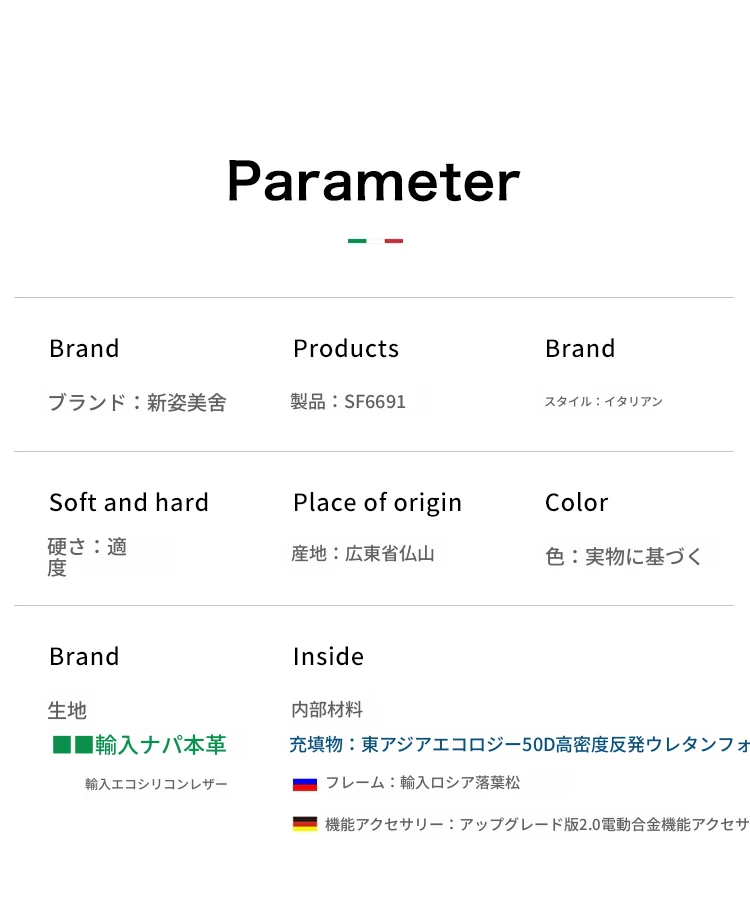Select product code SF6691

click(375, 401)
